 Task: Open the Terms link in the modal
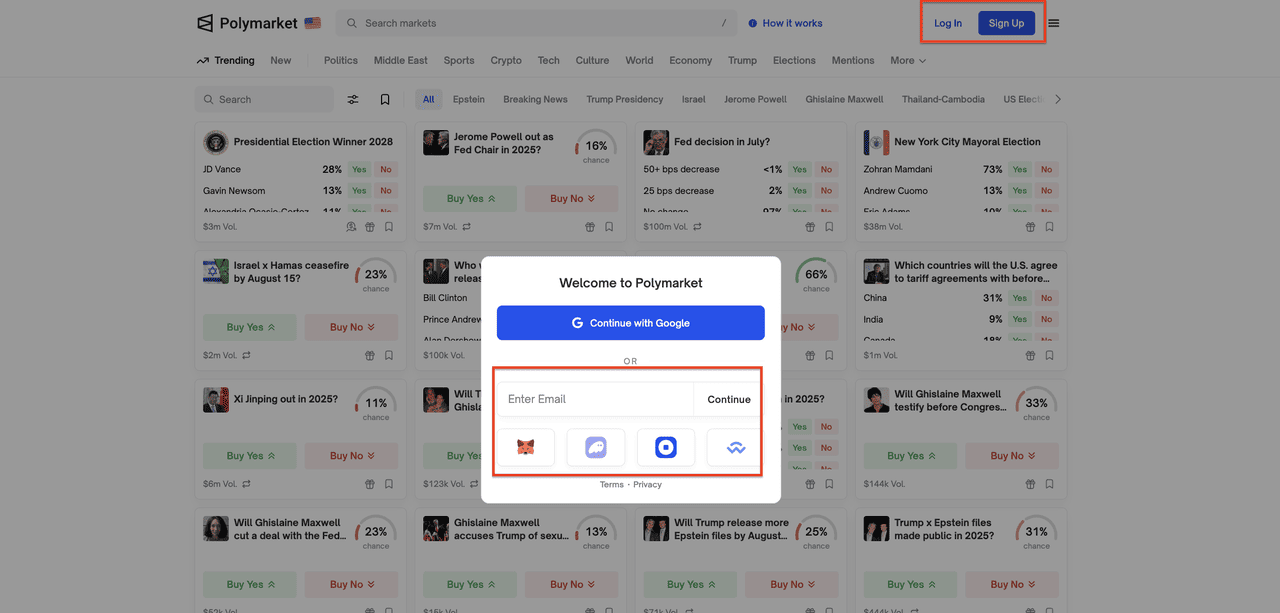[x=611, y=484]
